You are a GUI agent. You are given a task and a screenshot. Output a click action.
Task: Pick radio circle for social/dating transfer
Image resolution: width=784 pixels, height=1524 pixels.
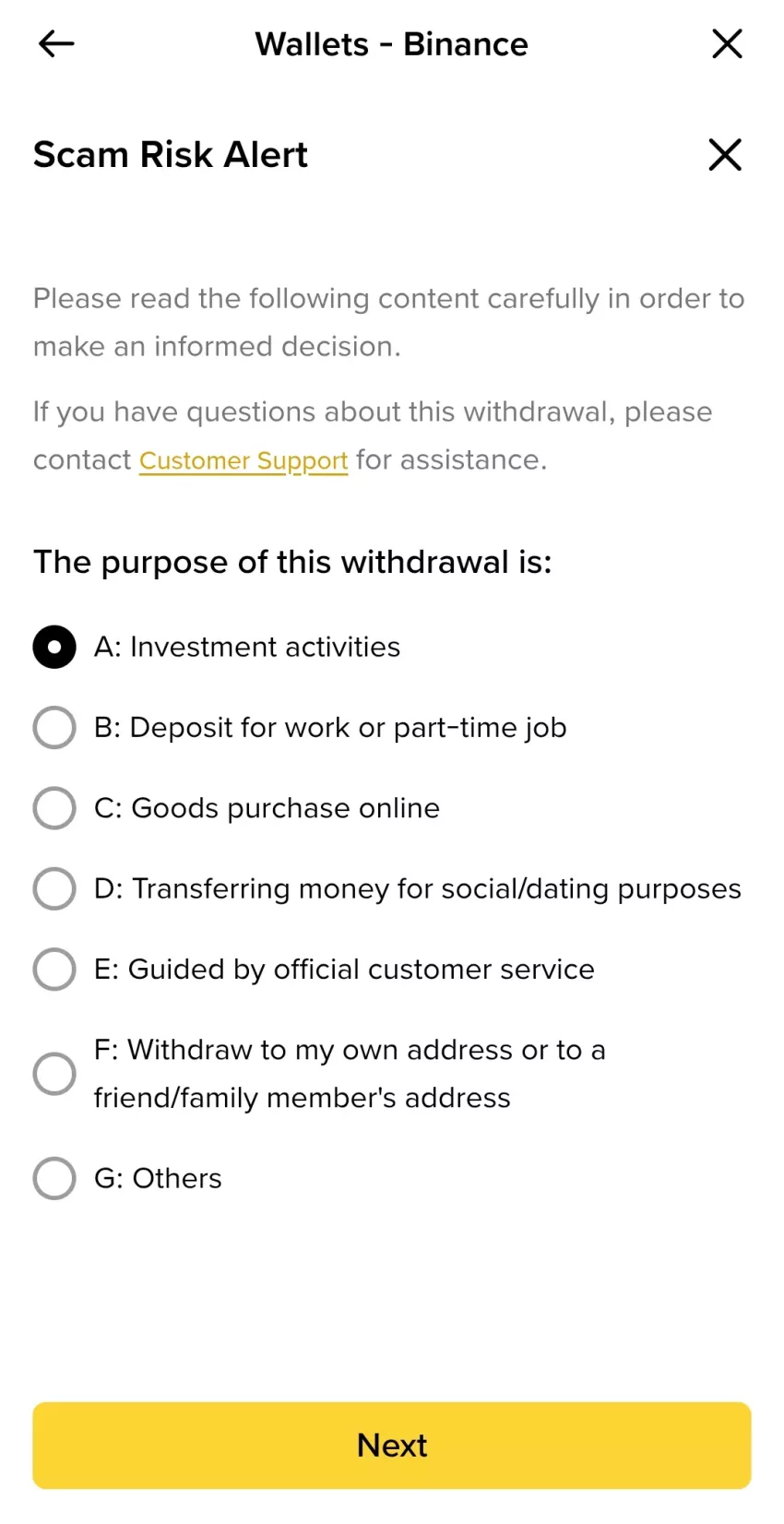point(54,888)
